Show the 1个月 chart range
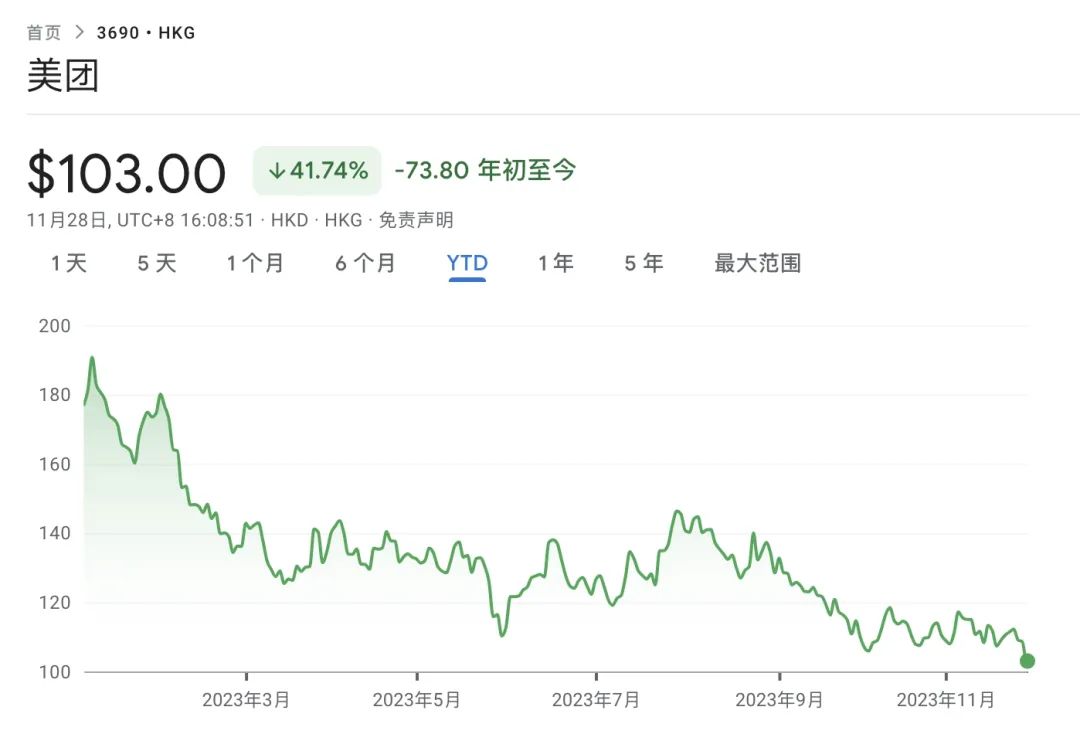Image resolution: width=1080 pixels, height=734 pixels. tap(255, 263)
